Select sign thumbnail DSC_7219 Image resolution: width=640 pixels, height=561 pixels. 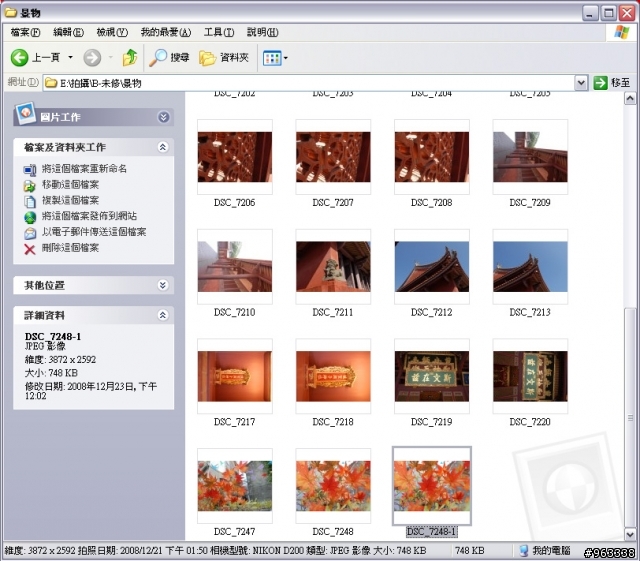coord(432,376)
